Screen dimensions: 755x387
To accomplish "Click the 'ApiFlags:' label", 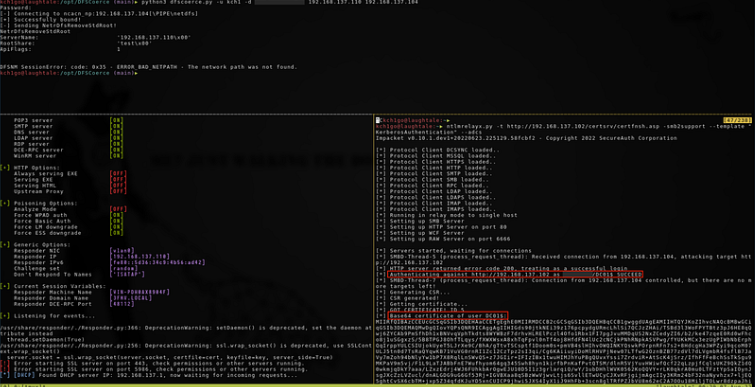I will (15, 49).
